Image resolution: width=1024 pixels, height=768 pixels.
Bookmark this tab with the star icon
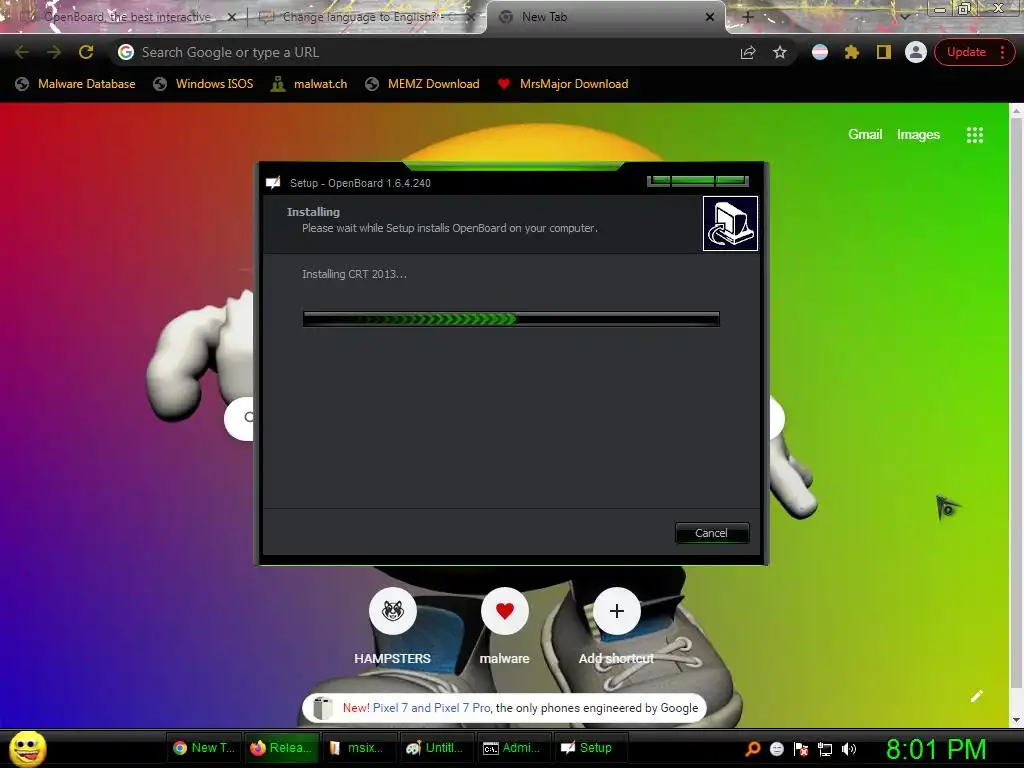pos(780,52)
